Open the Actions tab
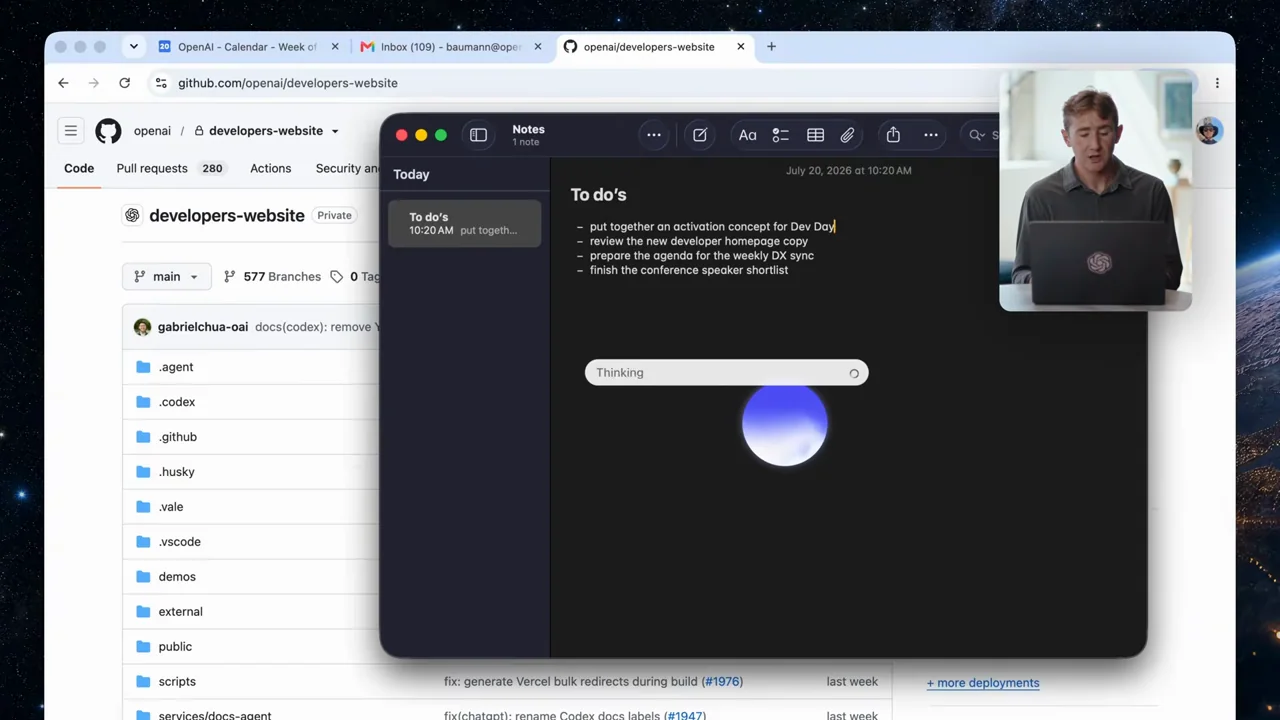1280x720 pixels. point(270,168)
